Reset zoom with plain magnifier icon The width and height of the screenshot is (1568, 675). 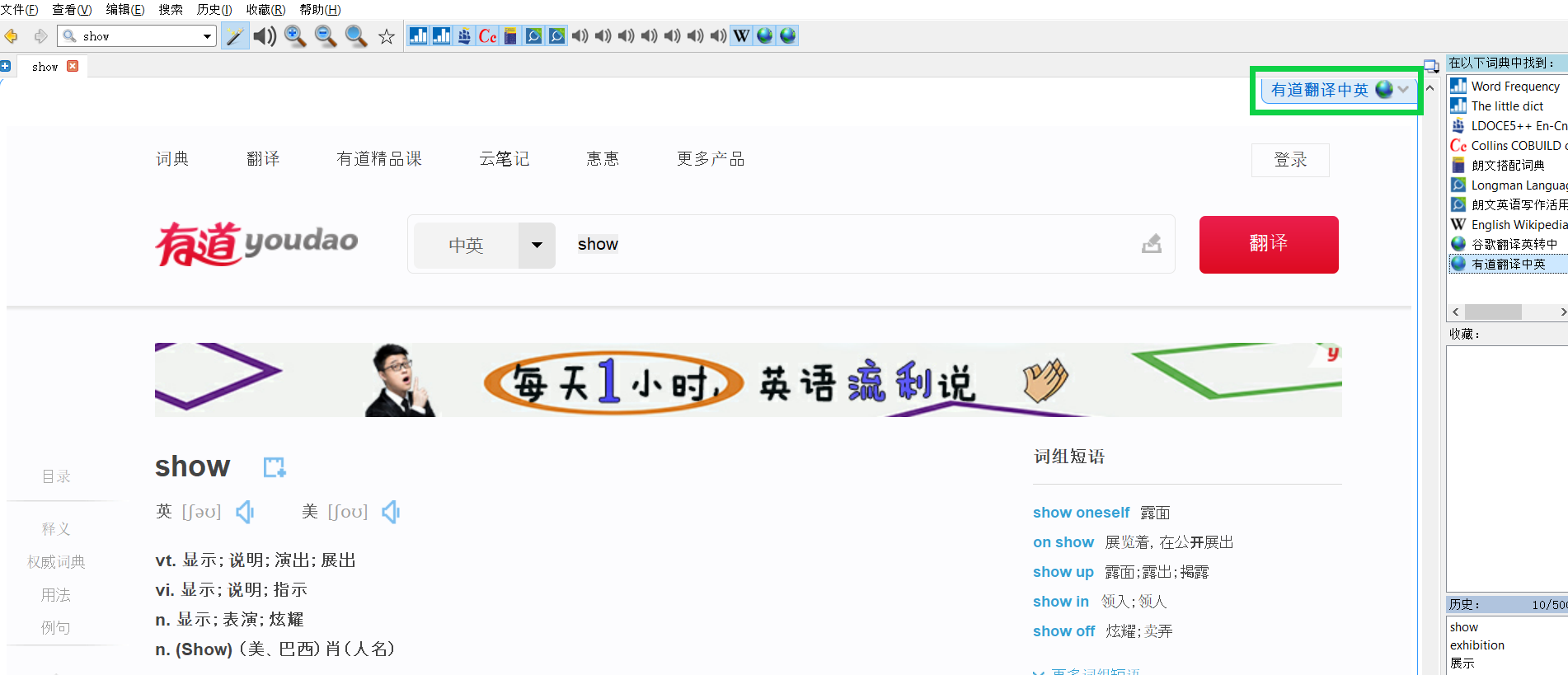pyautogui.click(x=356, y=36)
